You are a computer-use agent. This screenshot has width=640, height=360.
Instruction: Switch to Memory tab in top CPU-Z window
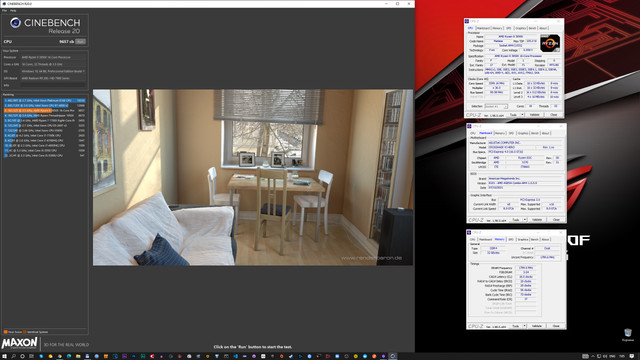click(x=497, y=28)
